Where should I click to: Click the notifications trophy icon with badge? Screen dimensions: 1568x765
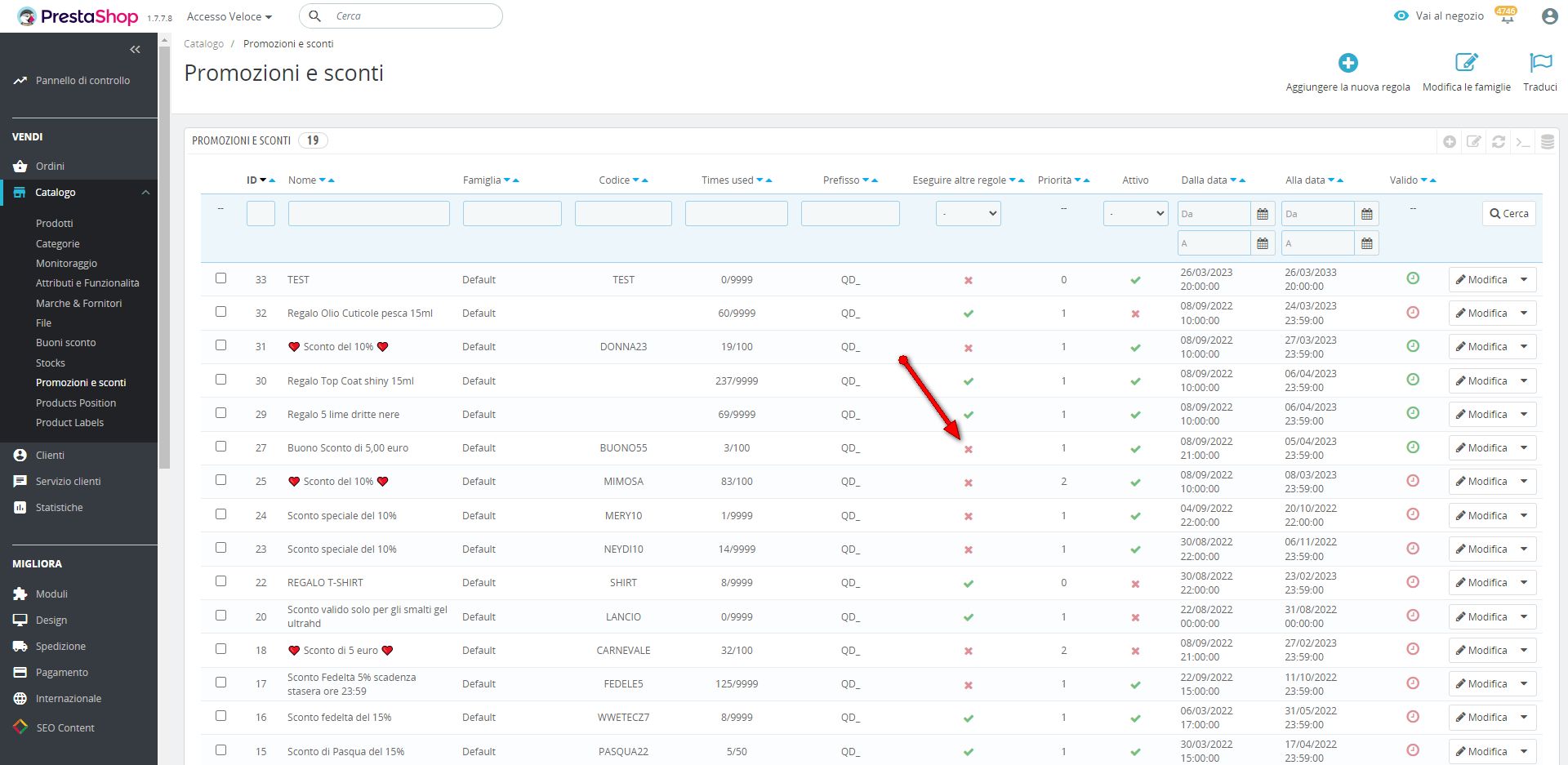pyautogui.click(x=1507, y=16)
